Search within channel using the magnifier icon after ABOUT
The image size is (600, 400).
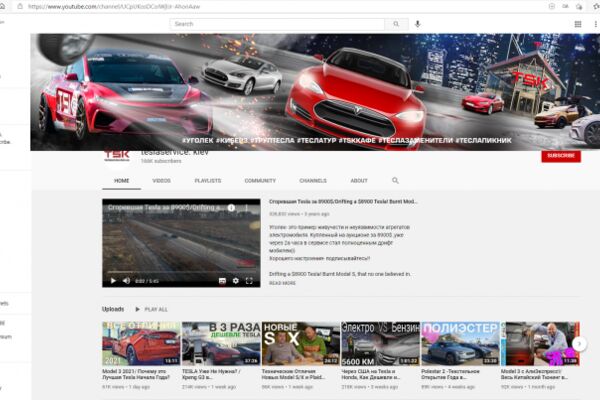(x=395, y=180)
